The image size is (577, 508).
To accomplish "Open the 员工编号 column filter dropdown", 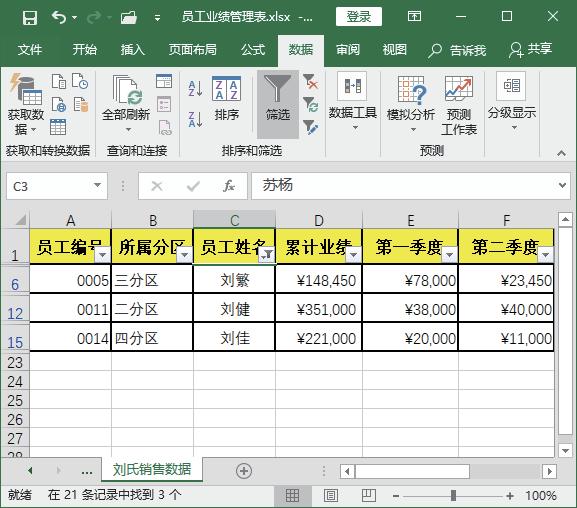I will point(103,254).
